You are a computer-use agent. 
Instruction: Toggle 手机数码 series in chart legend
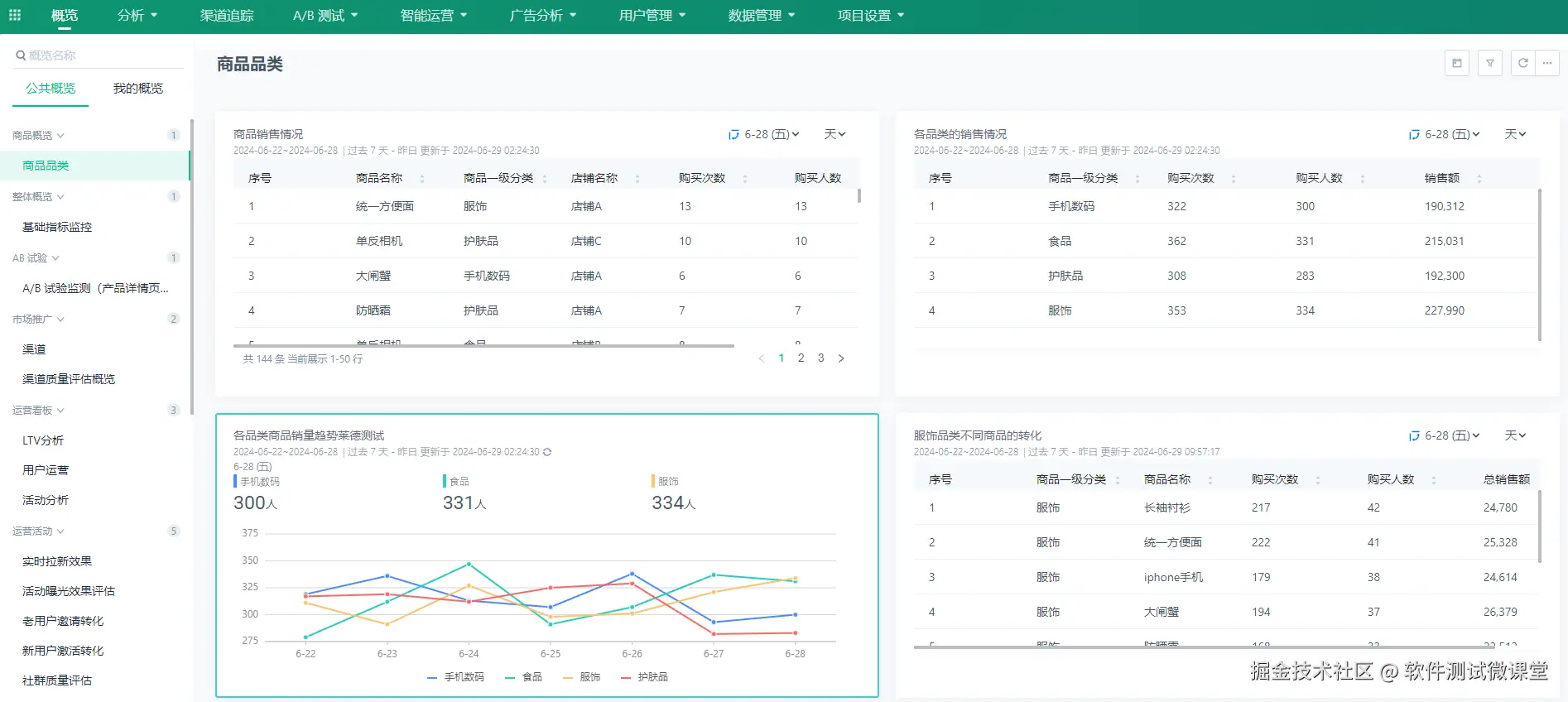coord(456,677)
